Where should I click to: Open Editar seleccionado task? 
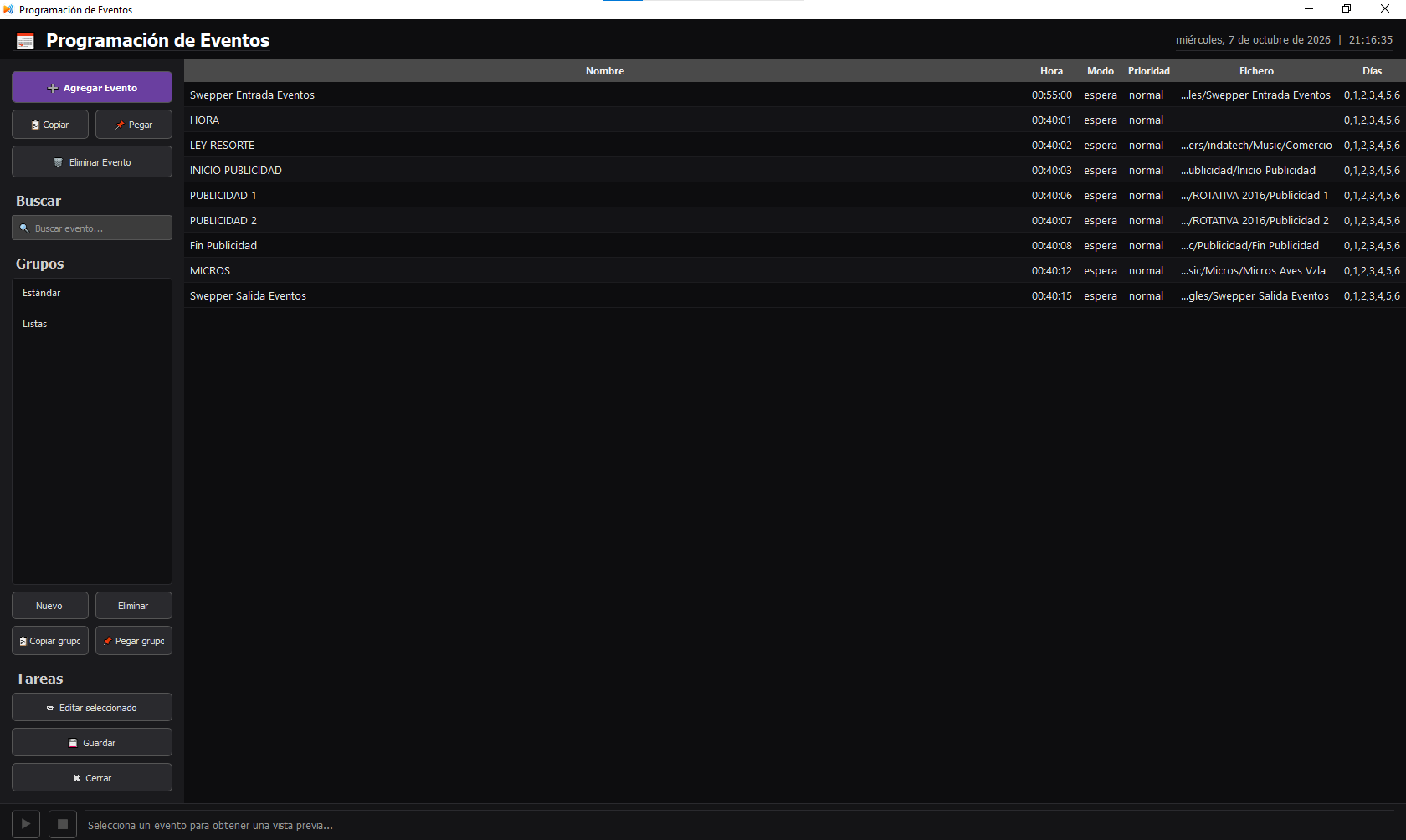[x=92, y=708]
